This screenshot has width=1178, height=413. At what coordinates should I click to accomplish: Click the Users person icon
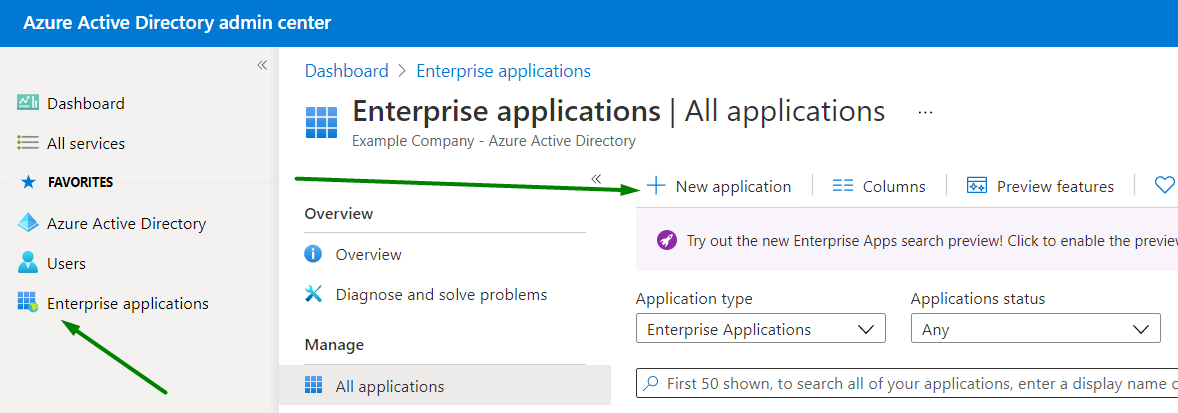pyautogui.click(x=27, y=263)
